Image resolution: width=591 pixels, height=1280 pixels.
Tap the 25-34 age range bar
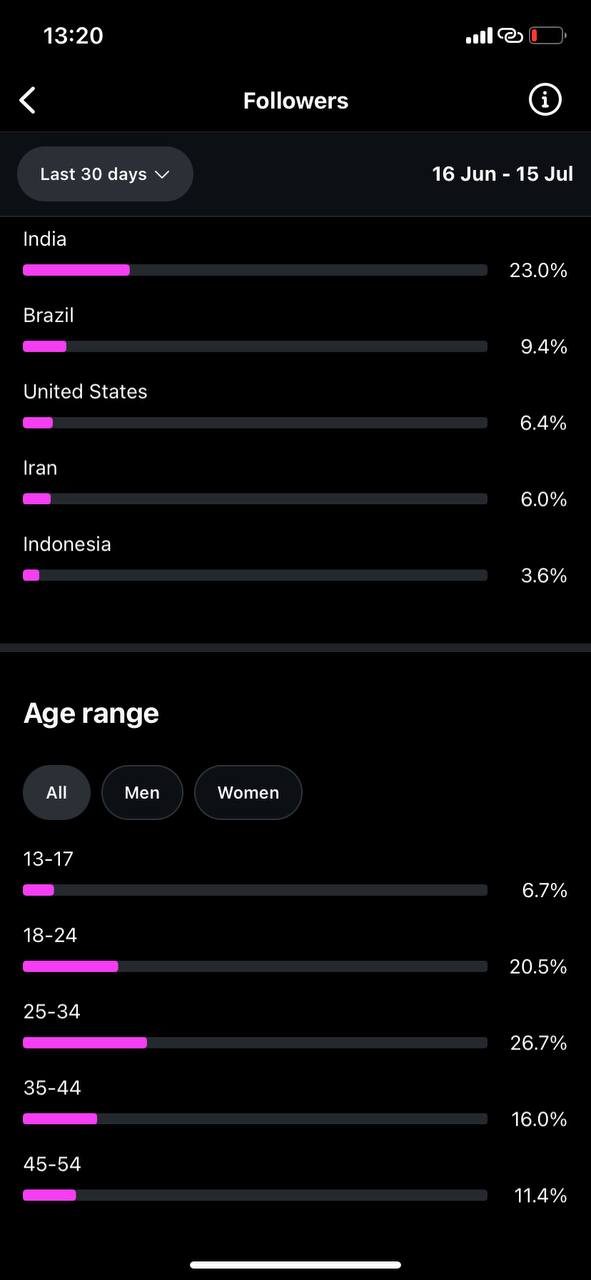pyautogui.click(x=255, y=1042)
